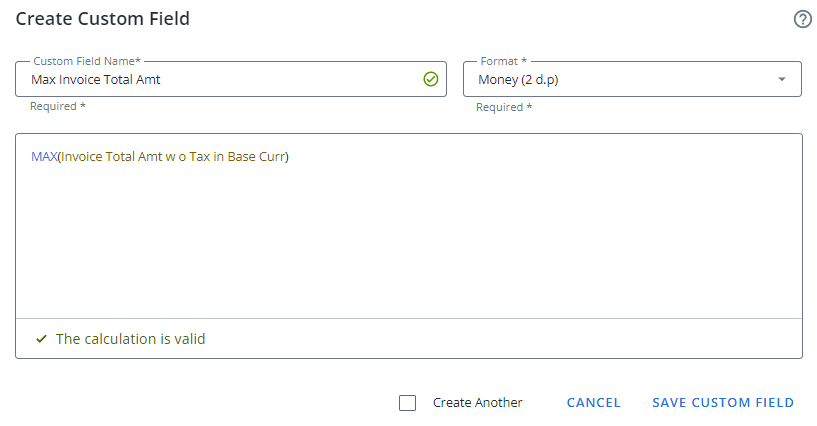Tick the Create Another checkbox
817x426 pixels.
pos(407,403)
